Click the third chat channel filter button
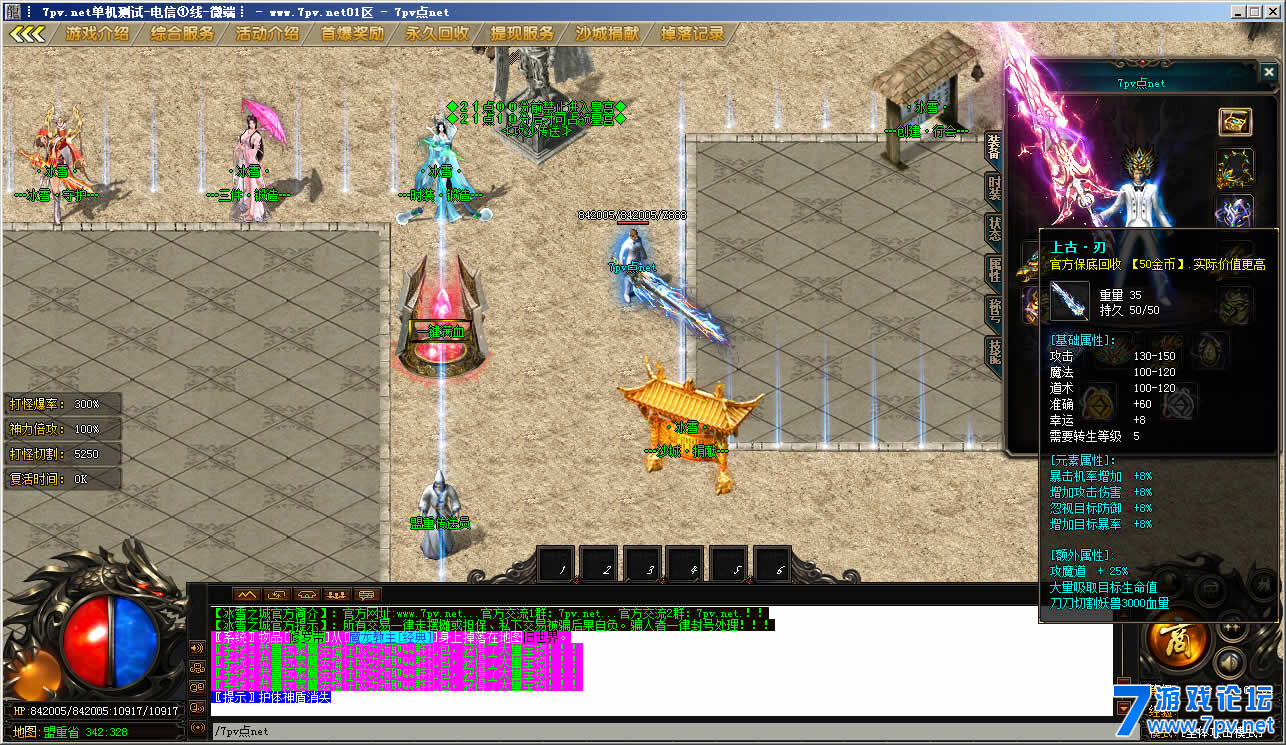1286x745 pixels. (307, 595)
